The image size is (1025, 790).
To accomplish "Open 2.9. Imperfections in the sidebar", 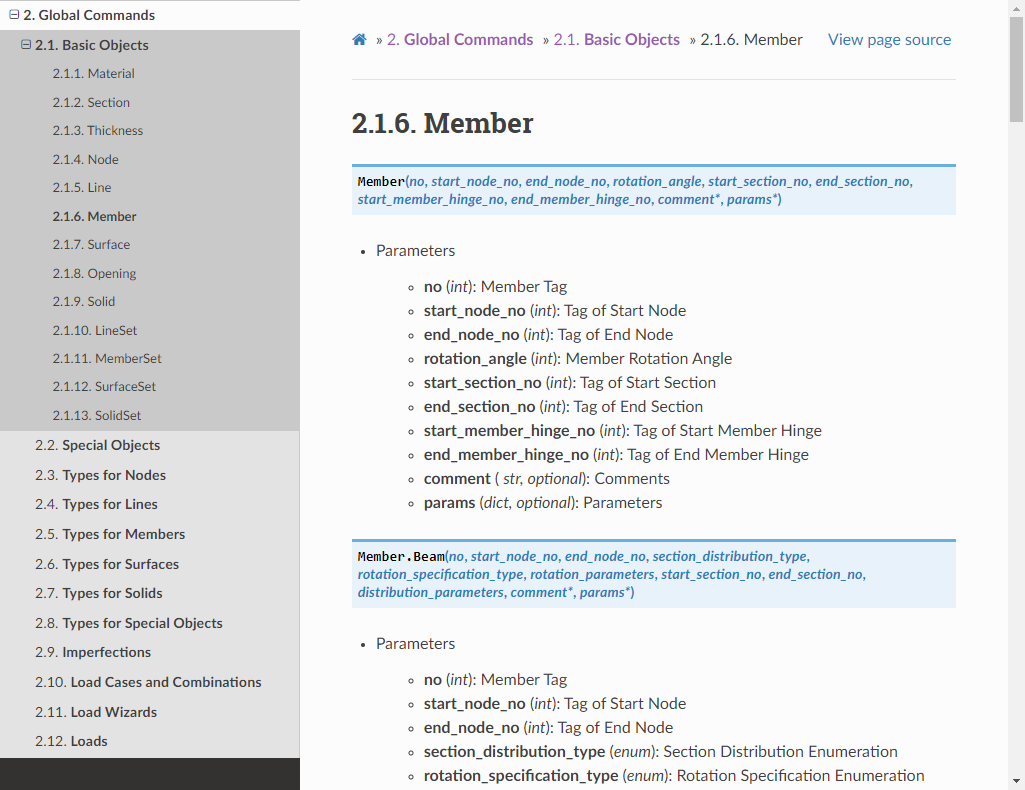I will [91, 652].
